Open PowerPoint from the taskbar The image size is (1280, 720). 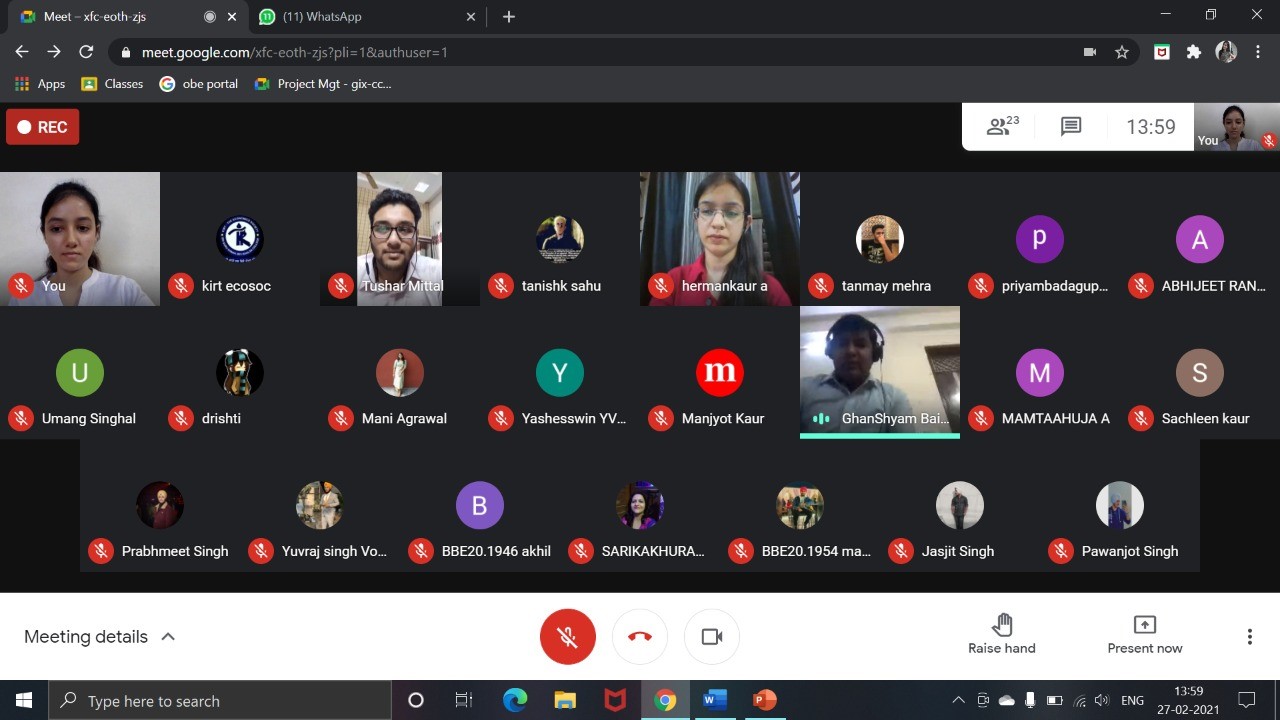765,700
